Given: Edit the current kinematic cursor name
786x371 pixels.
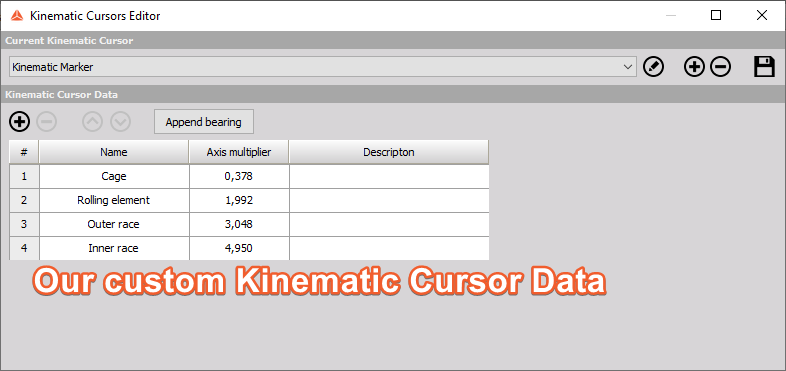Looking at the screenshot, I should pos(653,67).
